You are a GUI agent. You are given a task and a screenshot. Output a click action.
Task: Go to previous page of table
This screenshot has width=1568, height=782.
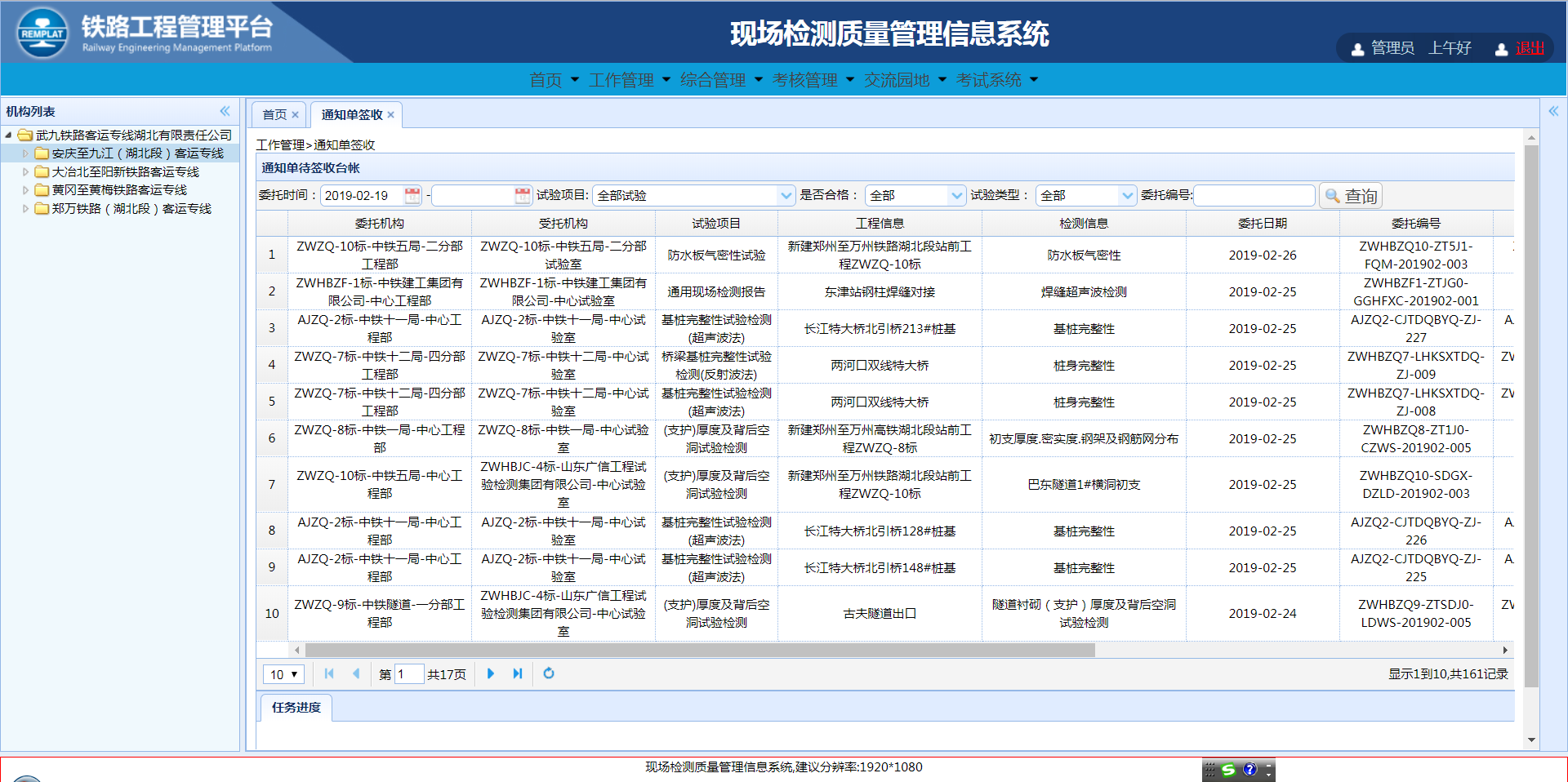(x=356, y=673)
